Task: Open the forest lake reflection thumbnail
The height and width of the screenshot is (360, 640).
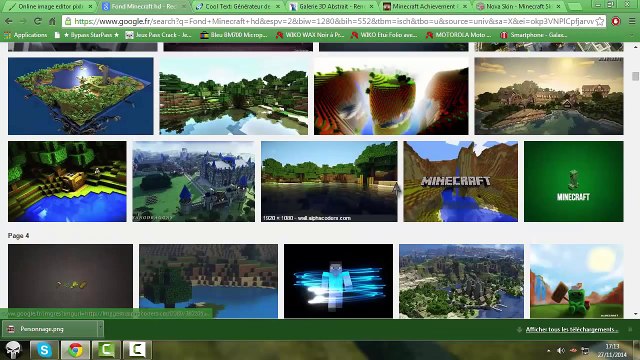Action: (x=233, y=96)
